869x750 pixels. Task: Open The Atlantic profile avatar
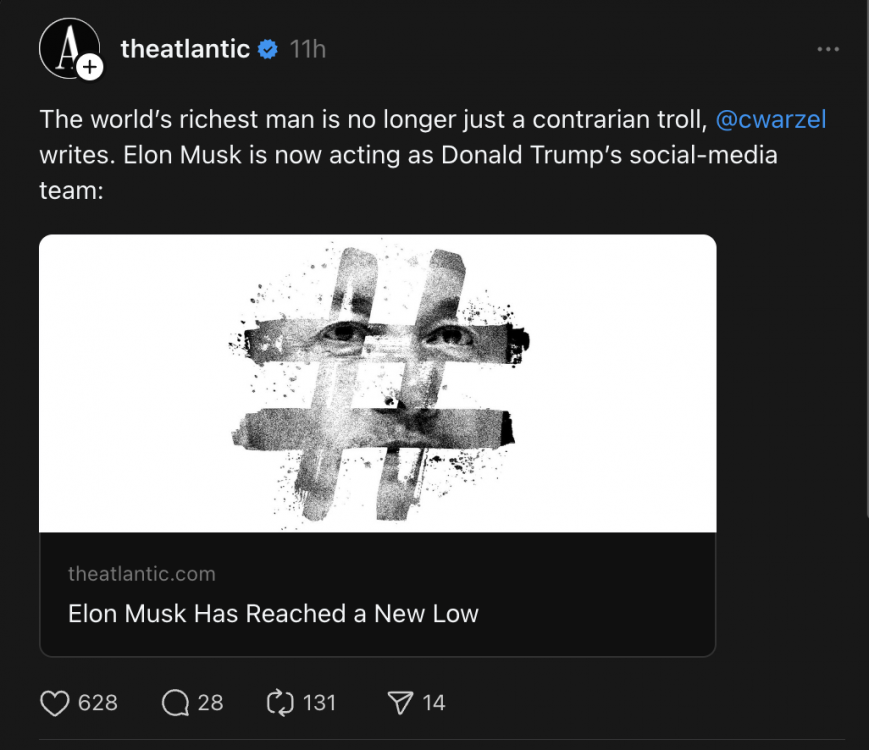point(67,48)
